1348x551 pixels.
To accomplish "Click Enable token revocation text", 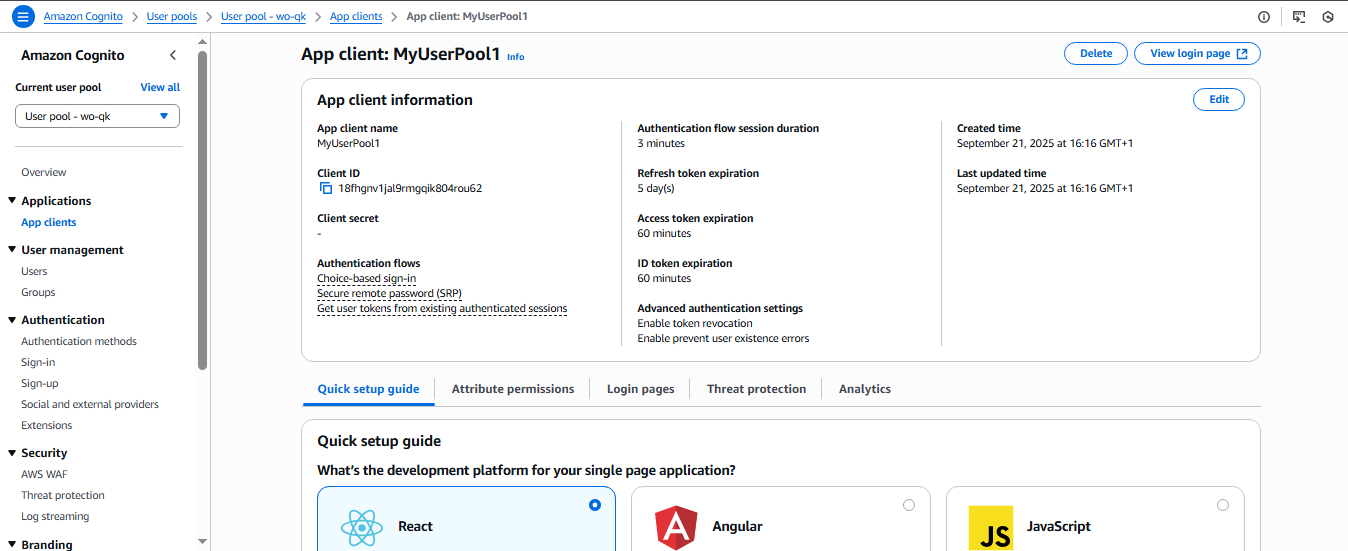I will (x=695, y=324).
